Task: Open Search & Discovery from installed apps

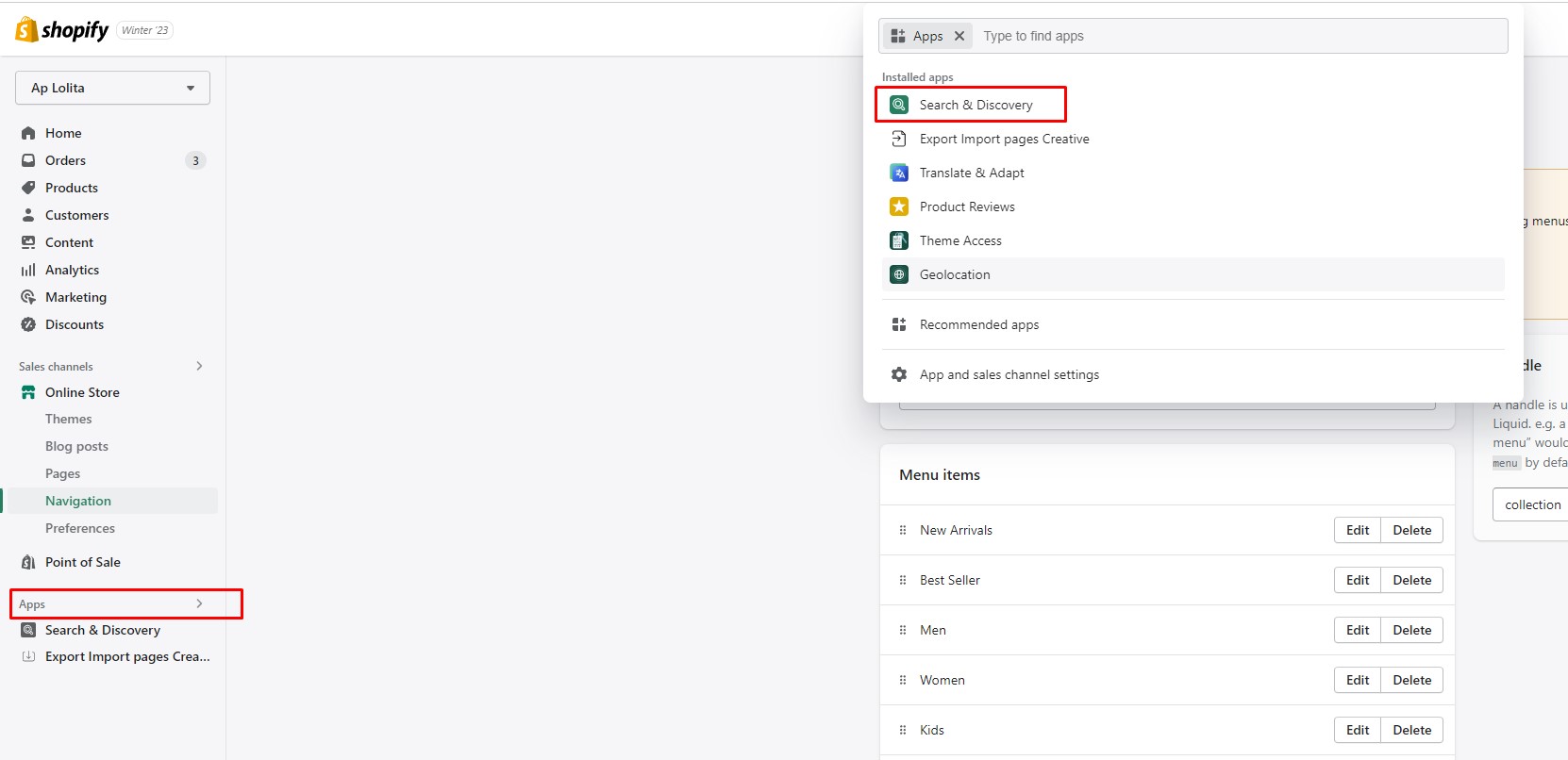Action: point(976,105)
